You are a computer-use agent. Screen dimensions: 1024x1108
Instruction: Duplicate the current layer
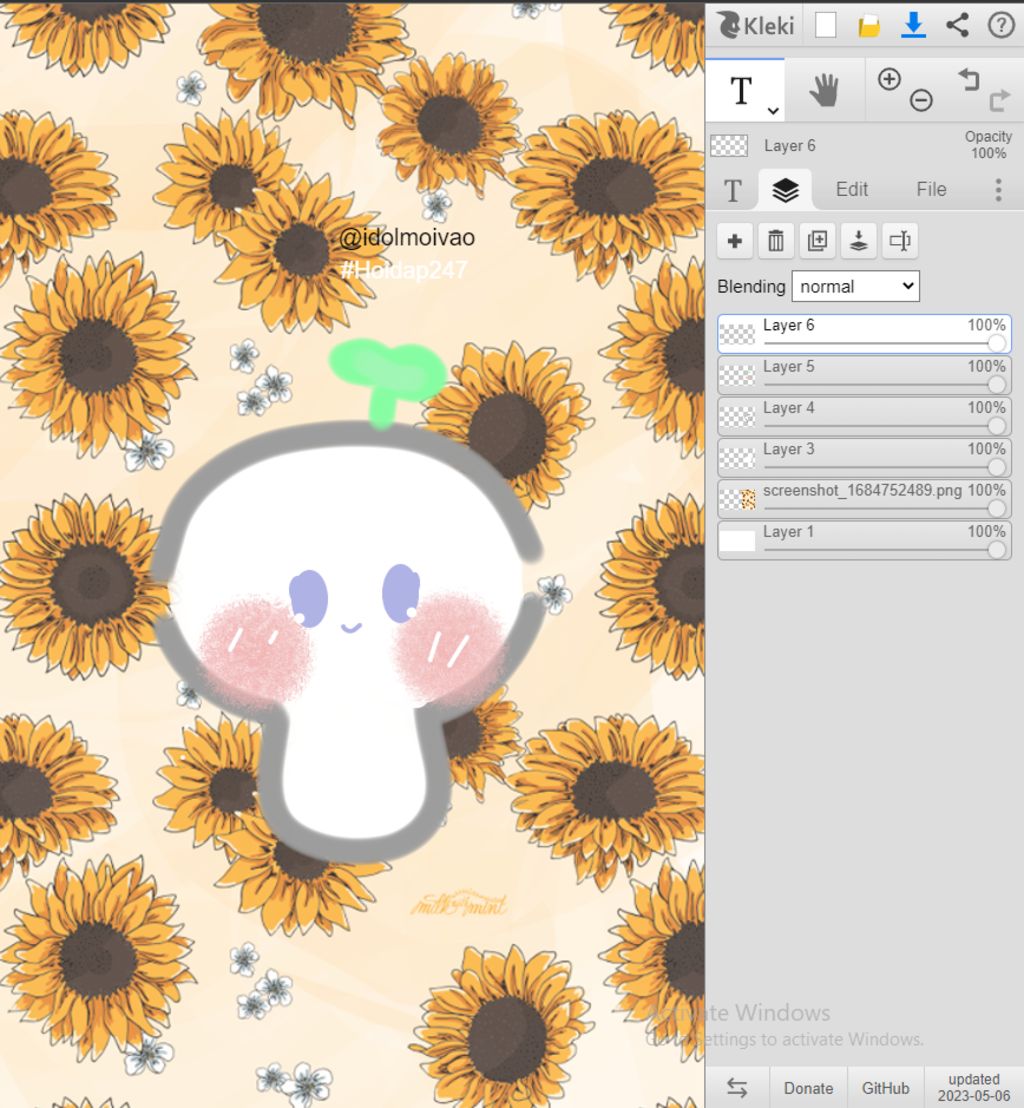[x=817, y=241]
